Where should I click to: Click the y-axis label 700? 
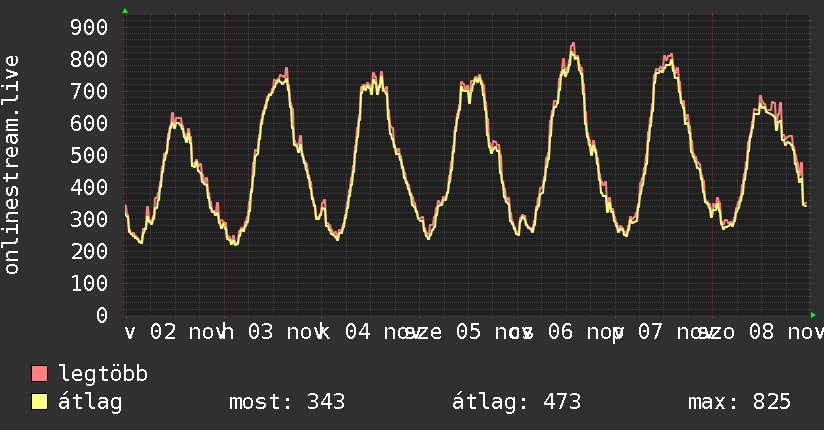point(89,91)
